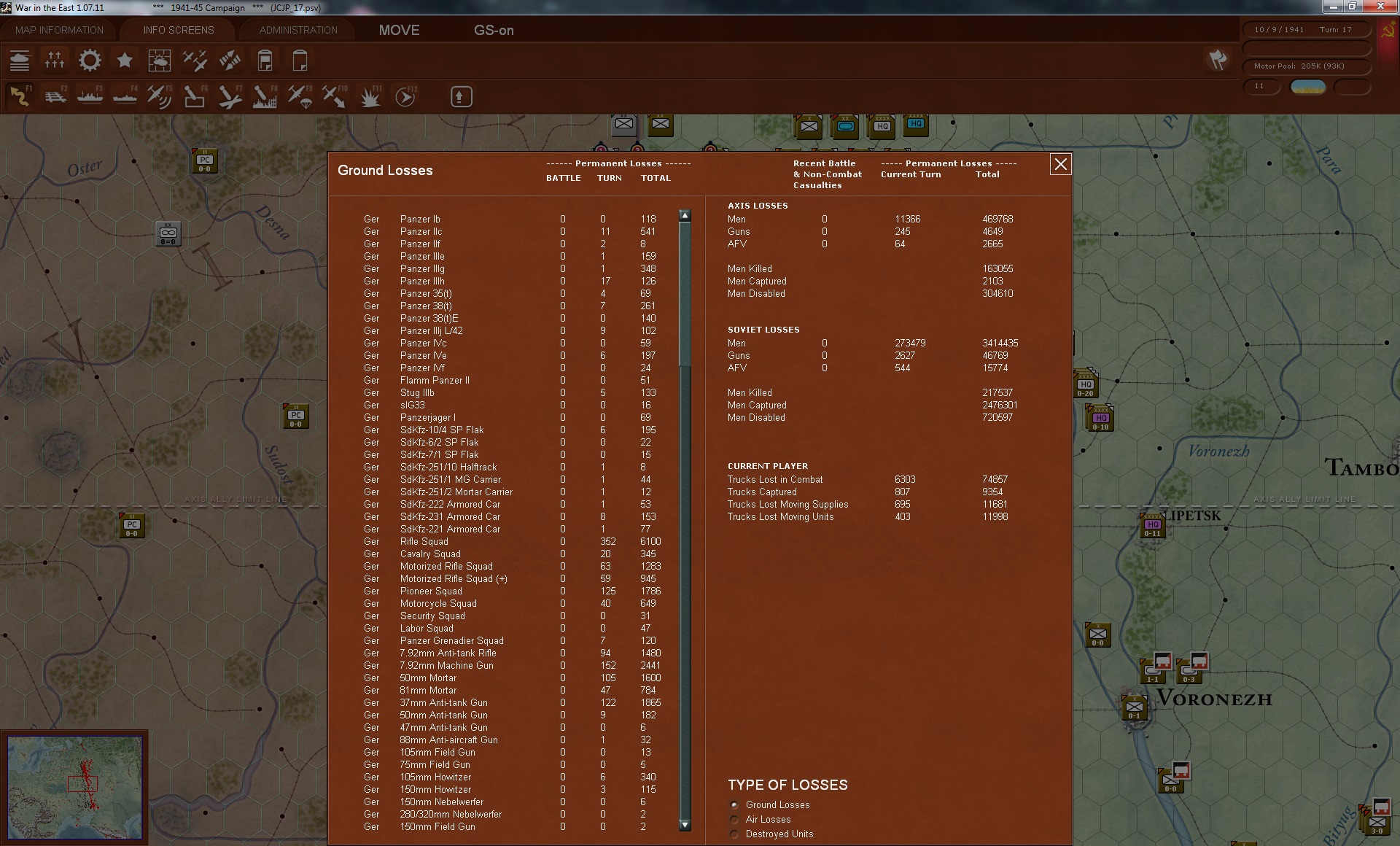Open the air doctrine planes icon
1400x846 pixels.
pos(195,61)
